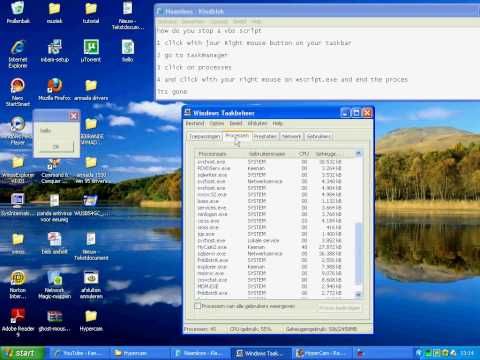Switch to Naamloos - Kladblok taskbar button

[201, 353]
